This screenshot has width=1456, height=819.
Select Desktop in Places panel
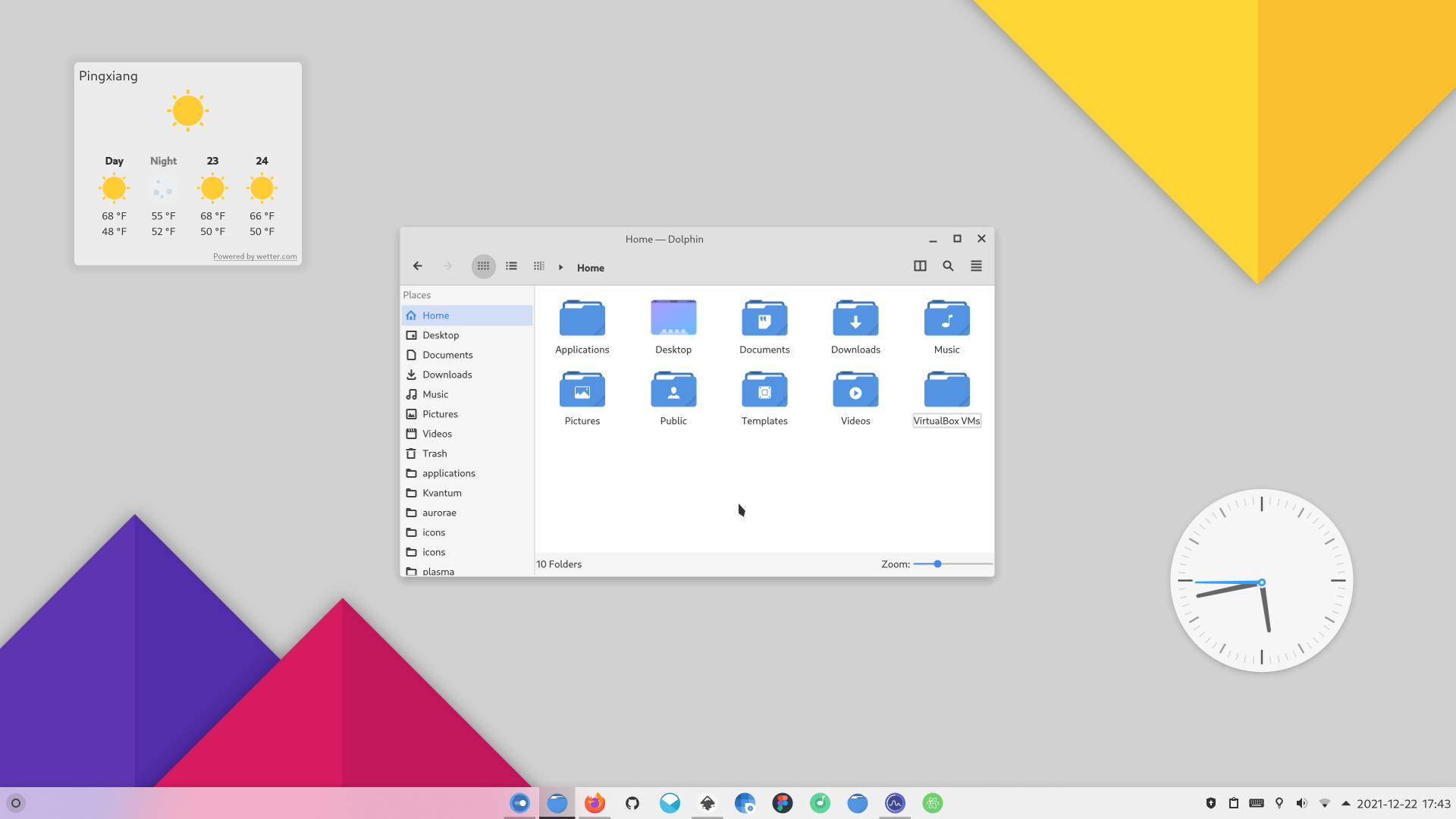pos(467,335)
